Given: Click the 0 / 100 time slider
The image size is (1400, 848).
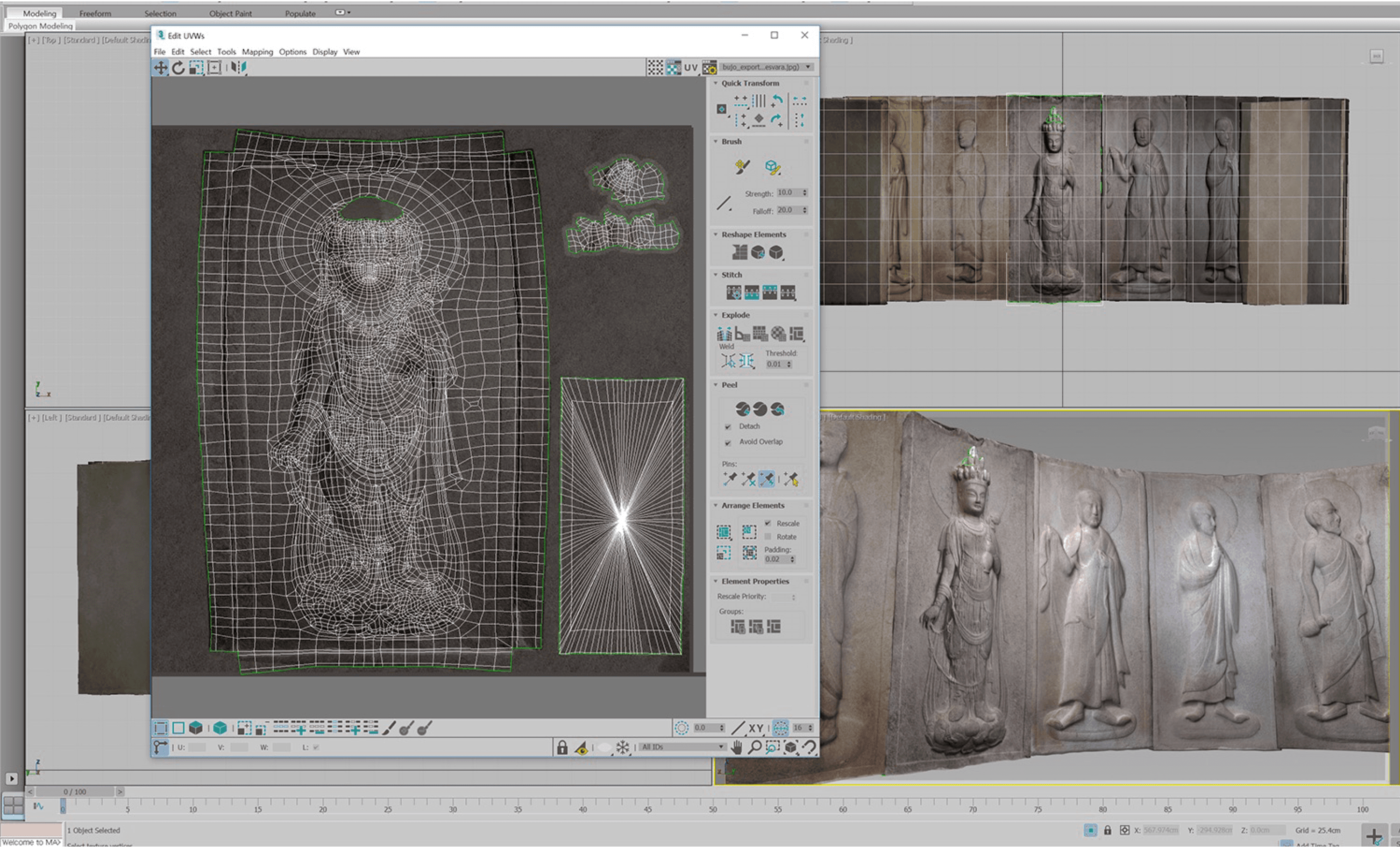Looking at the screenshot, I should (x=75, y=792).
